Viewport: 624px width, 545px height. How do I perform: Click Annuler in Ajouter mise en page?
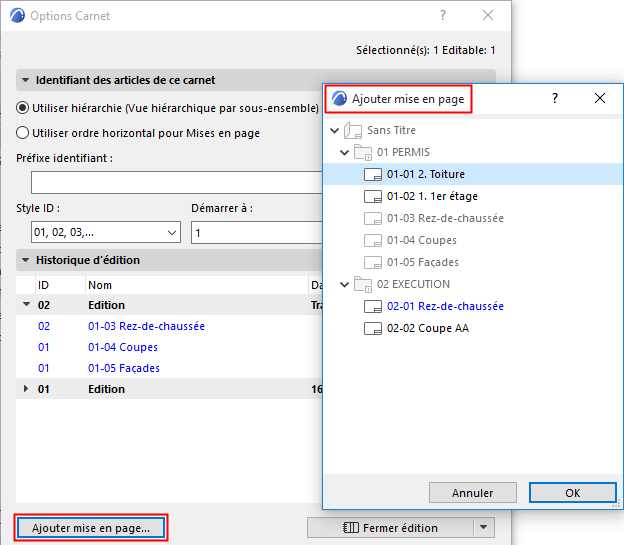472,493
